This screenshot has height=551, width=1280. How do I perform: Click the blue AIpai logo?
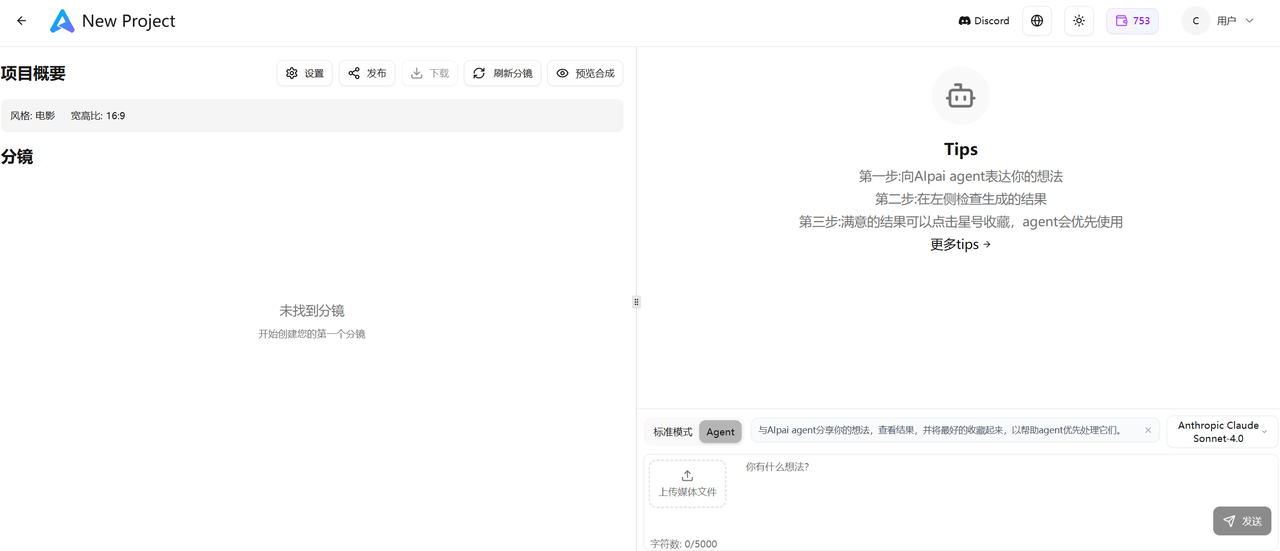click(x=62, y=21)
